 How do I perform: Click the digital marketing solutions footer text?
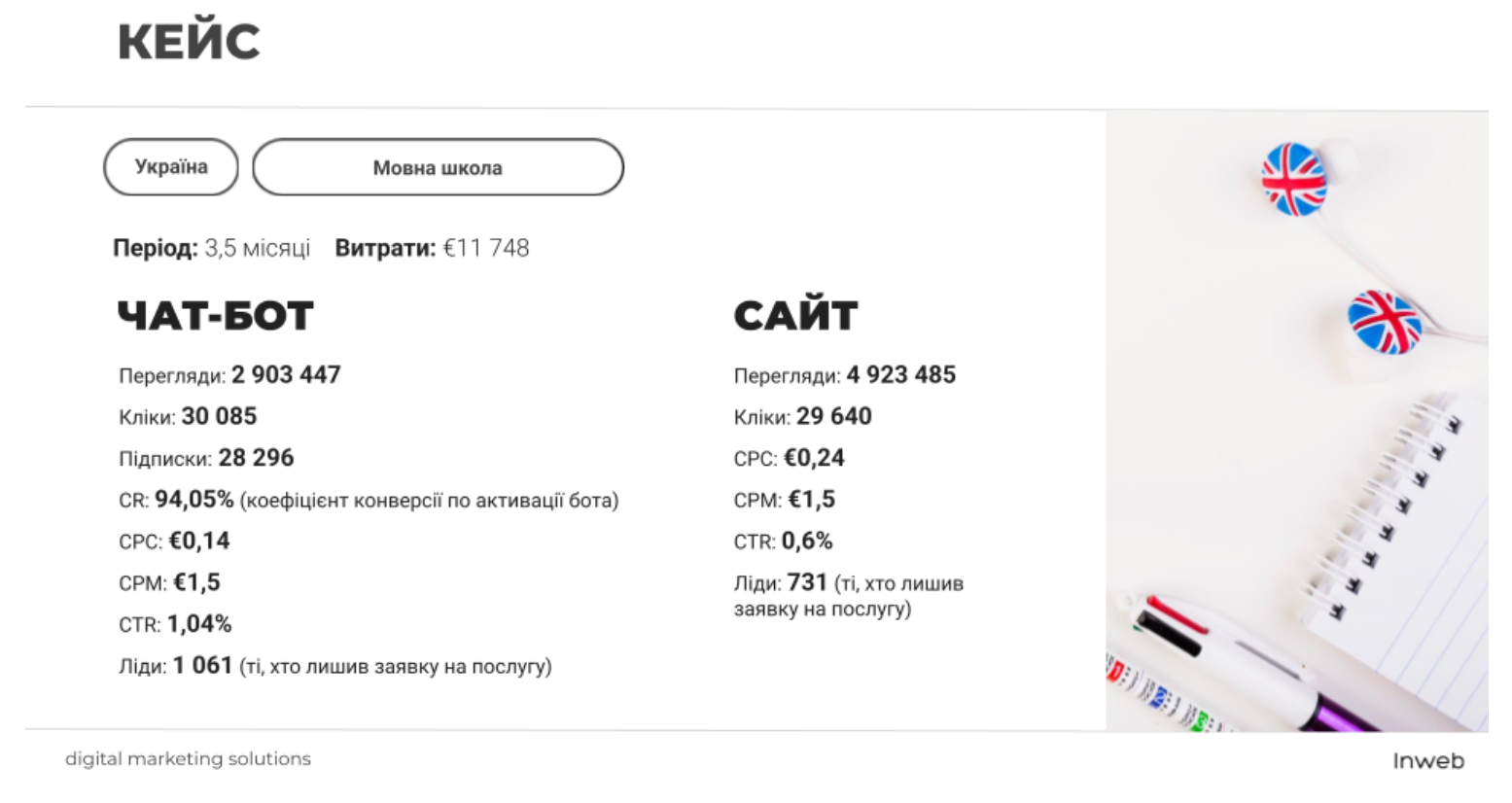point(189,758)
